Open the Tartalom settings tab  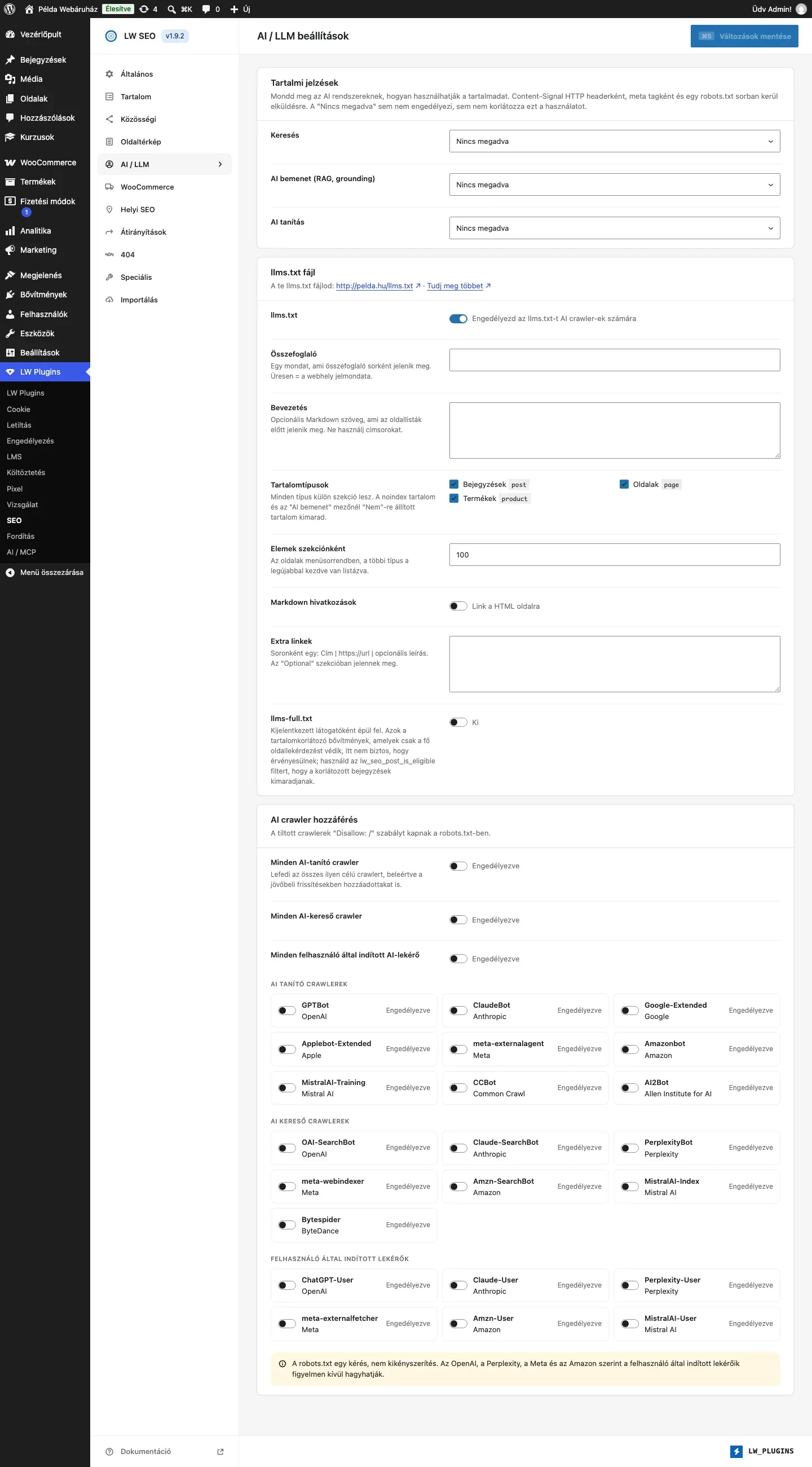[165, 97]
